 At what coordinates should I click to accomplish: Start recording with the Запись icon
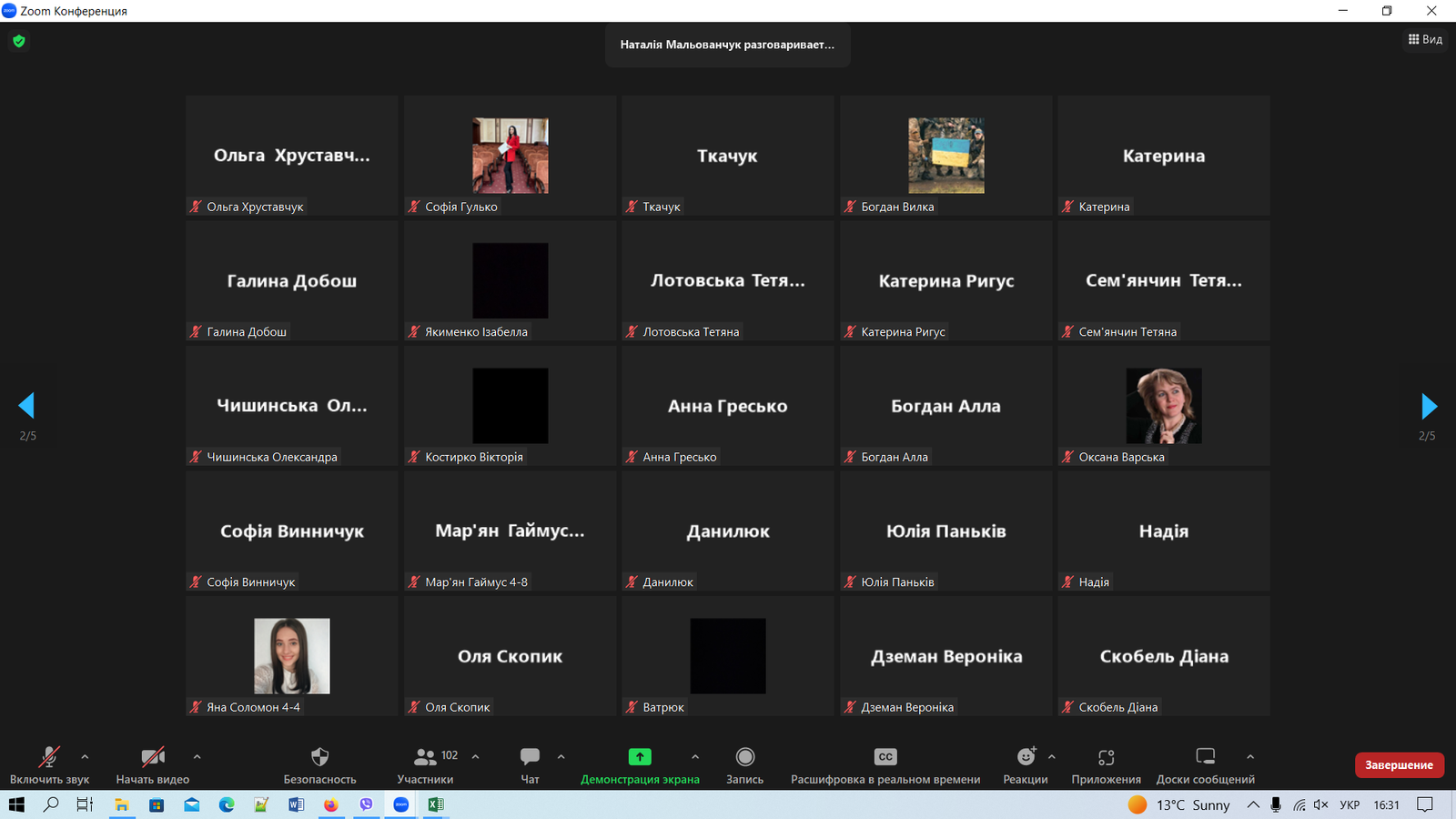[744, 757]
